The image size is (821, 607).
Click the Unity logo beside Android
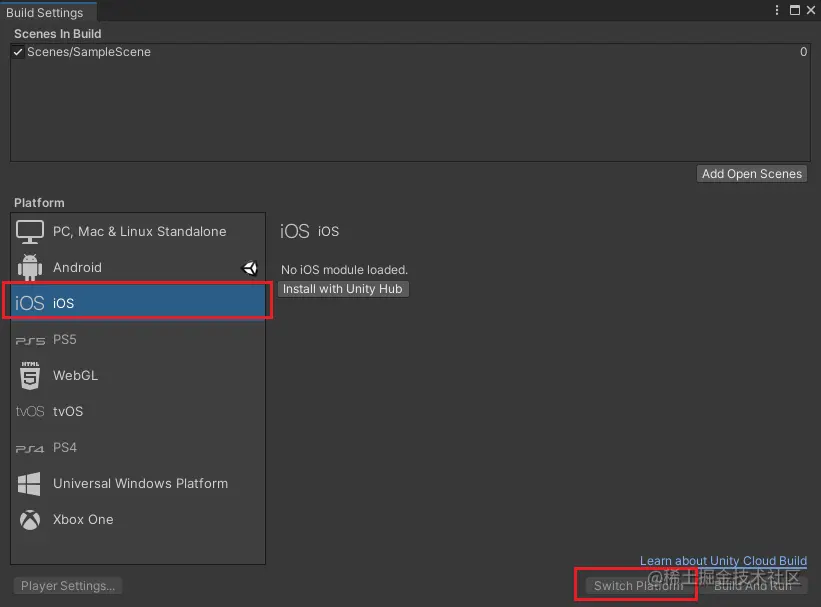pos(250,268)
